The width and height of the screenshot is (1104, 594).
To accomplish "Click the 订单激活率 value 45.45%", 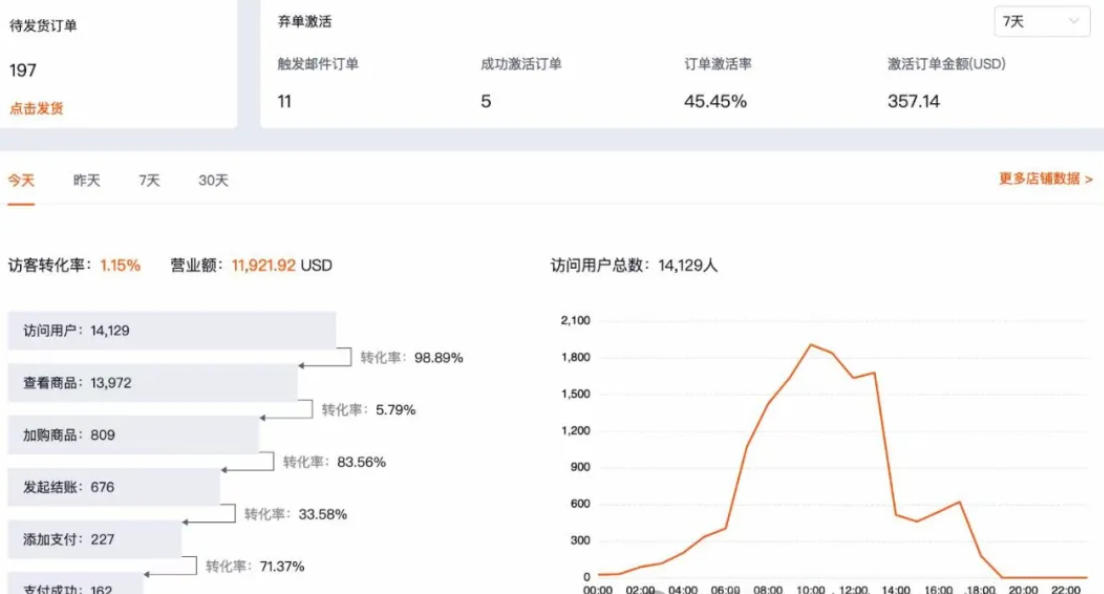I will (x=715, y=101).
